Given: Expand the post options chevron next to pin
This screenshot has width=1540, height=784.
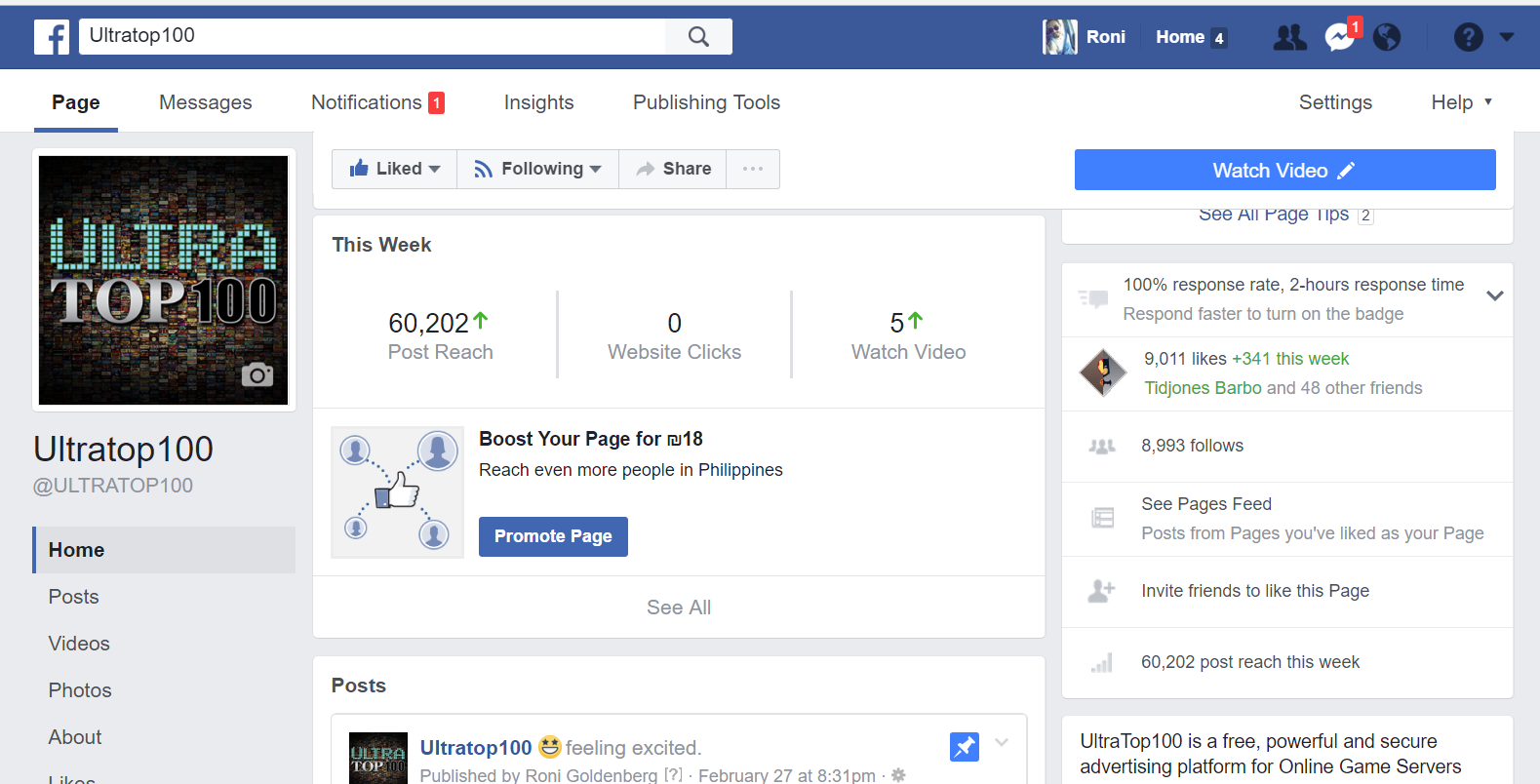Looking at the screenshot, I should [x=1002, y=743].
